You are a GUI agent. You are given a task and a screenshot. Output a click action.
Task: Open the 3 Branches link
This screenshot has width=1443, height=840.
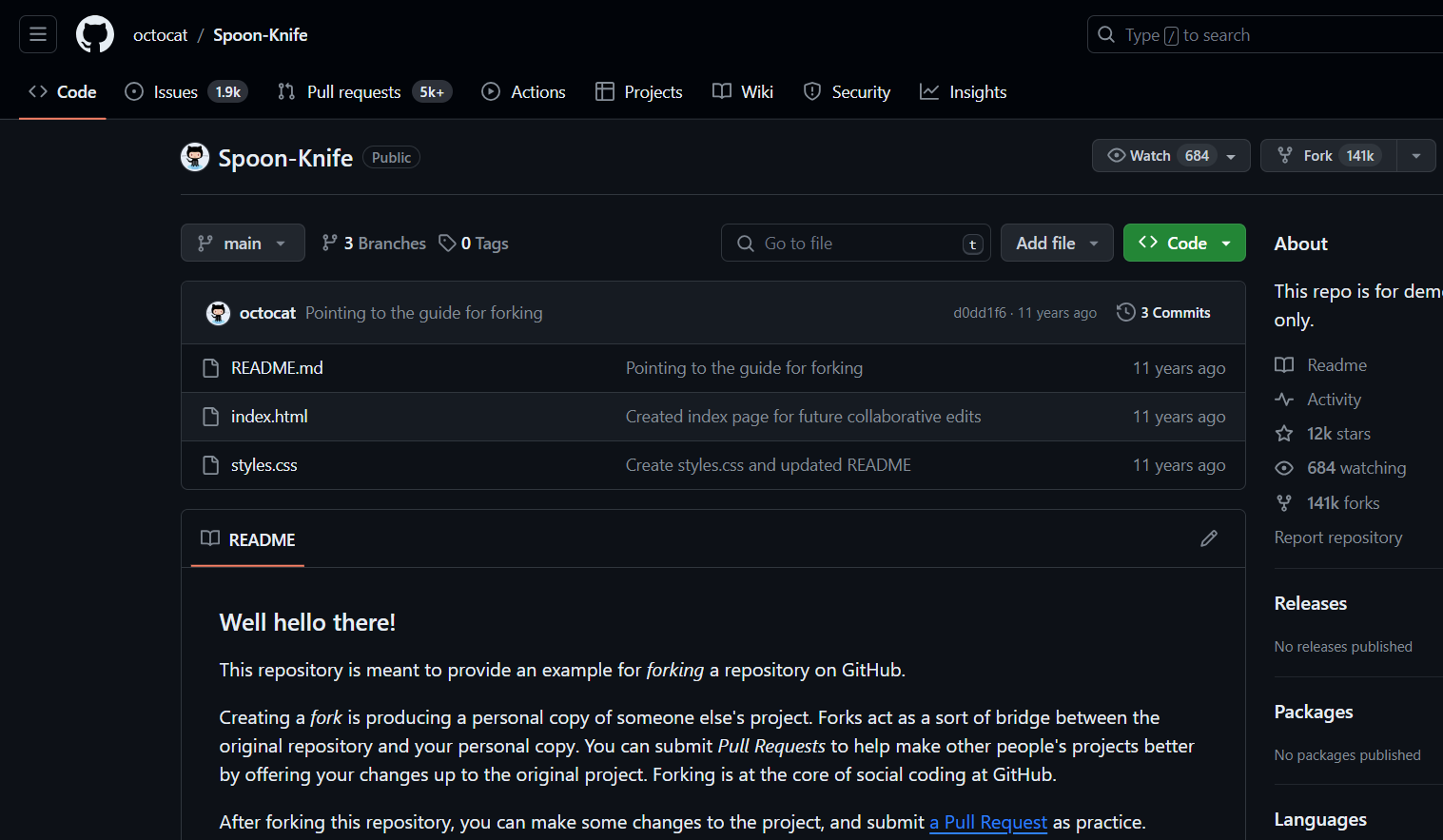[x=374, y=244]
